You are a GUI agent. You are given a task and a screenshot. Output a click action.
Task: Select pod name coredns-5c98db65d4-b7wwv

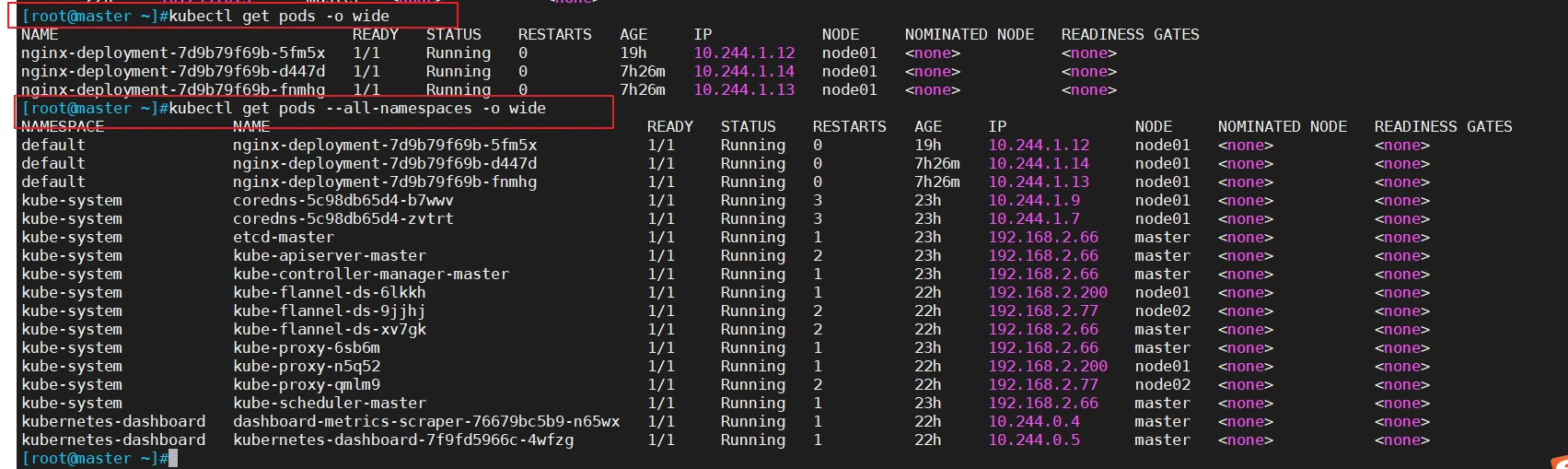tap(343, 200)
